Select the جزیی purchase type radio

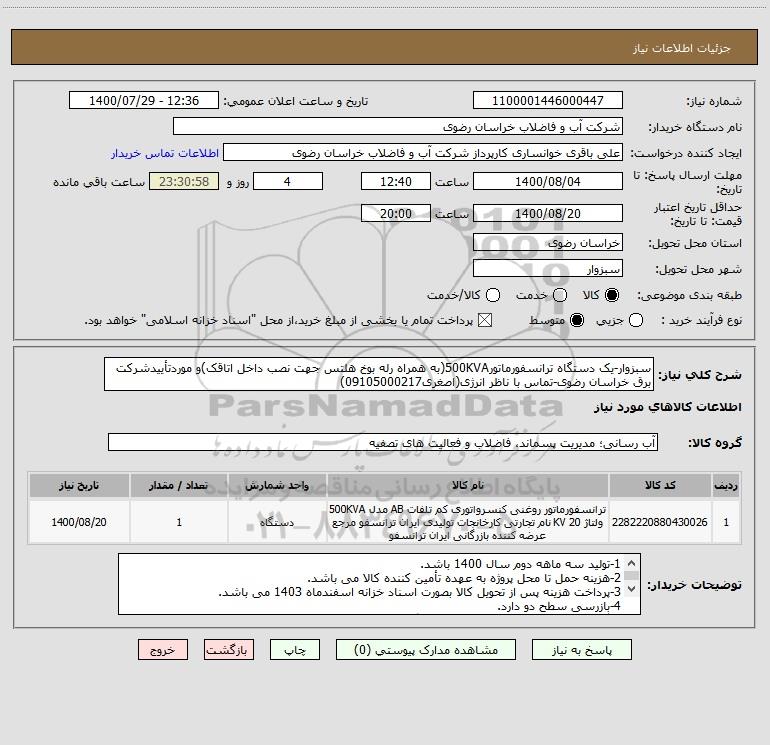click(636, 321)
